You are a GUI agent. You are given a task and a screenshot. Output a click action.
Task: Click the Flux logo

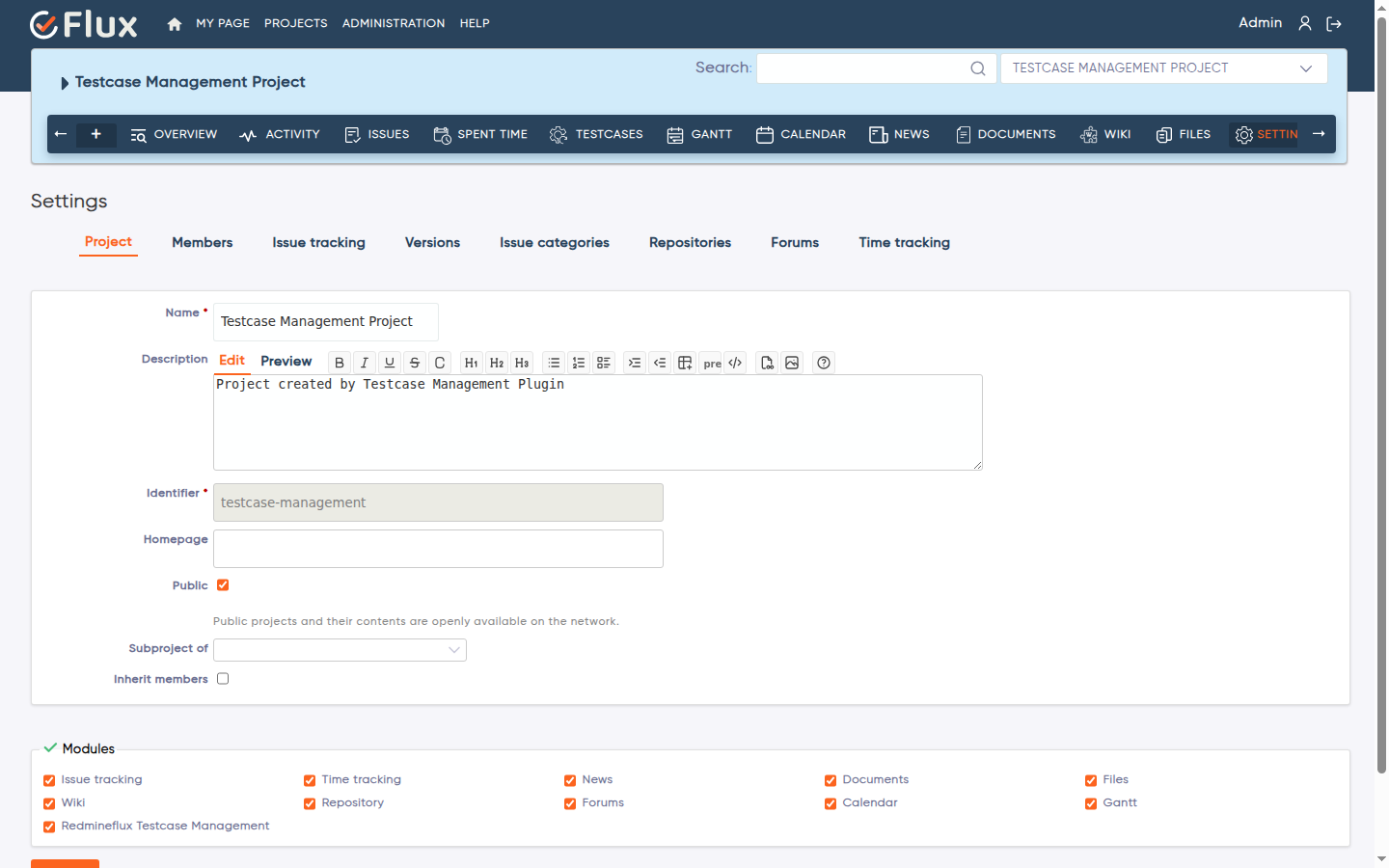pyautogui.click(x=84, y=24)
